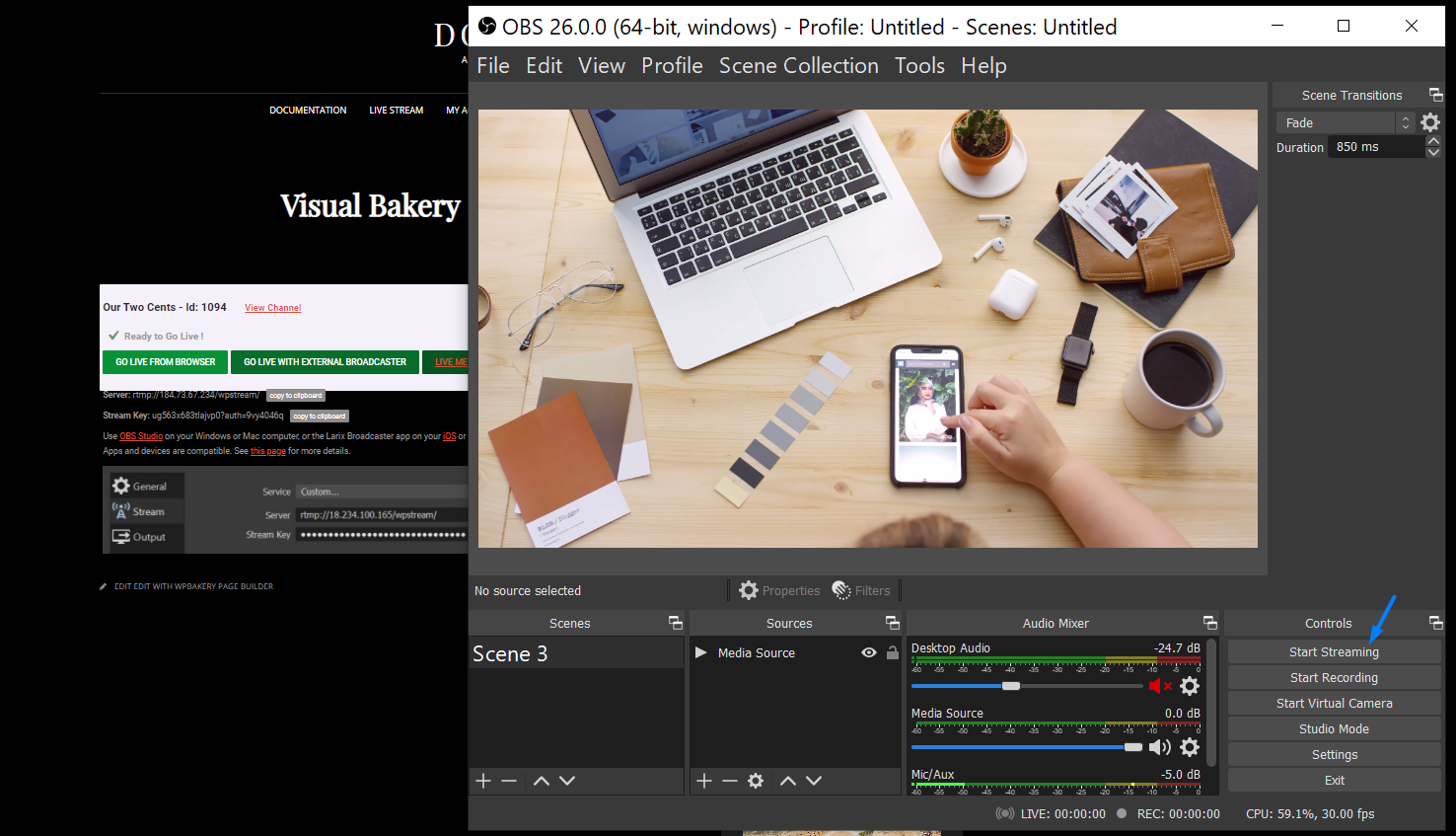Open View Channel link on web page

click(x=273, y=308)
